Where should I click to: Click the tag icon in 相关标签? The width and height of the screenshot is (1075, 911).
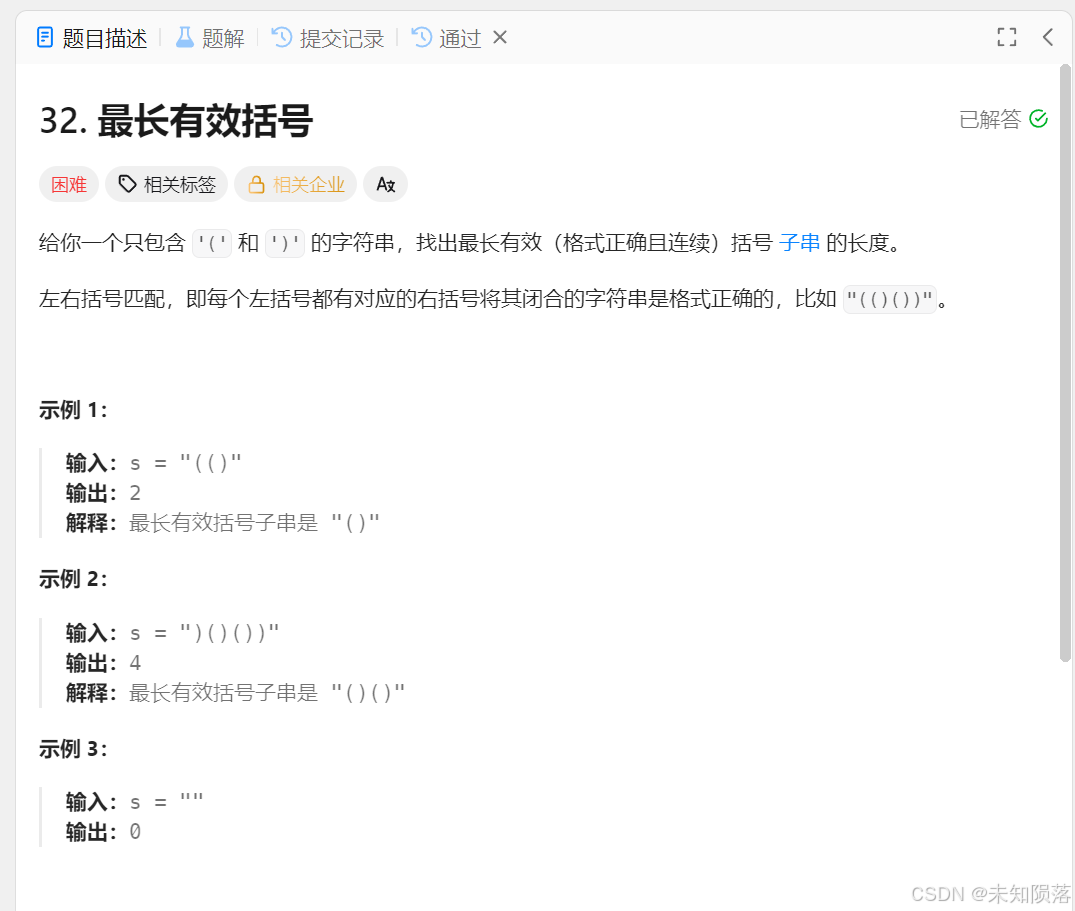[x=128, y=184]
